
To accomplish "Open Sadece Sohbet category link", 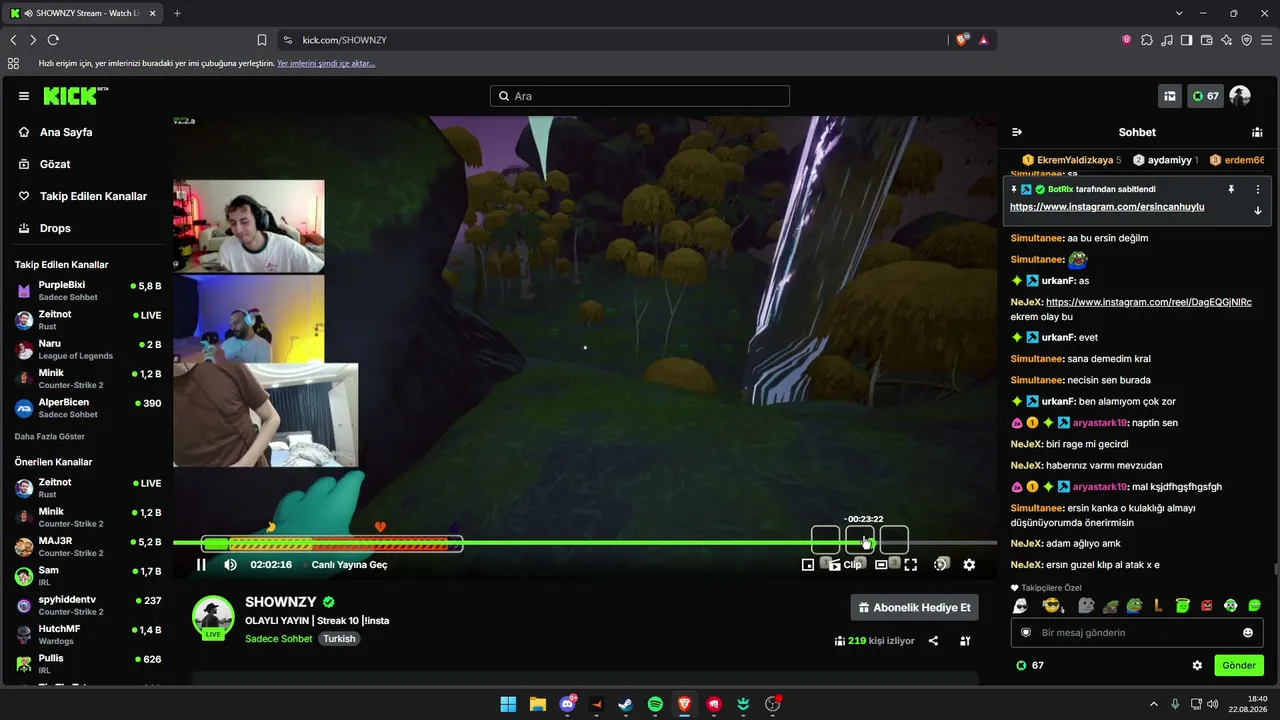I will point(279,639).
